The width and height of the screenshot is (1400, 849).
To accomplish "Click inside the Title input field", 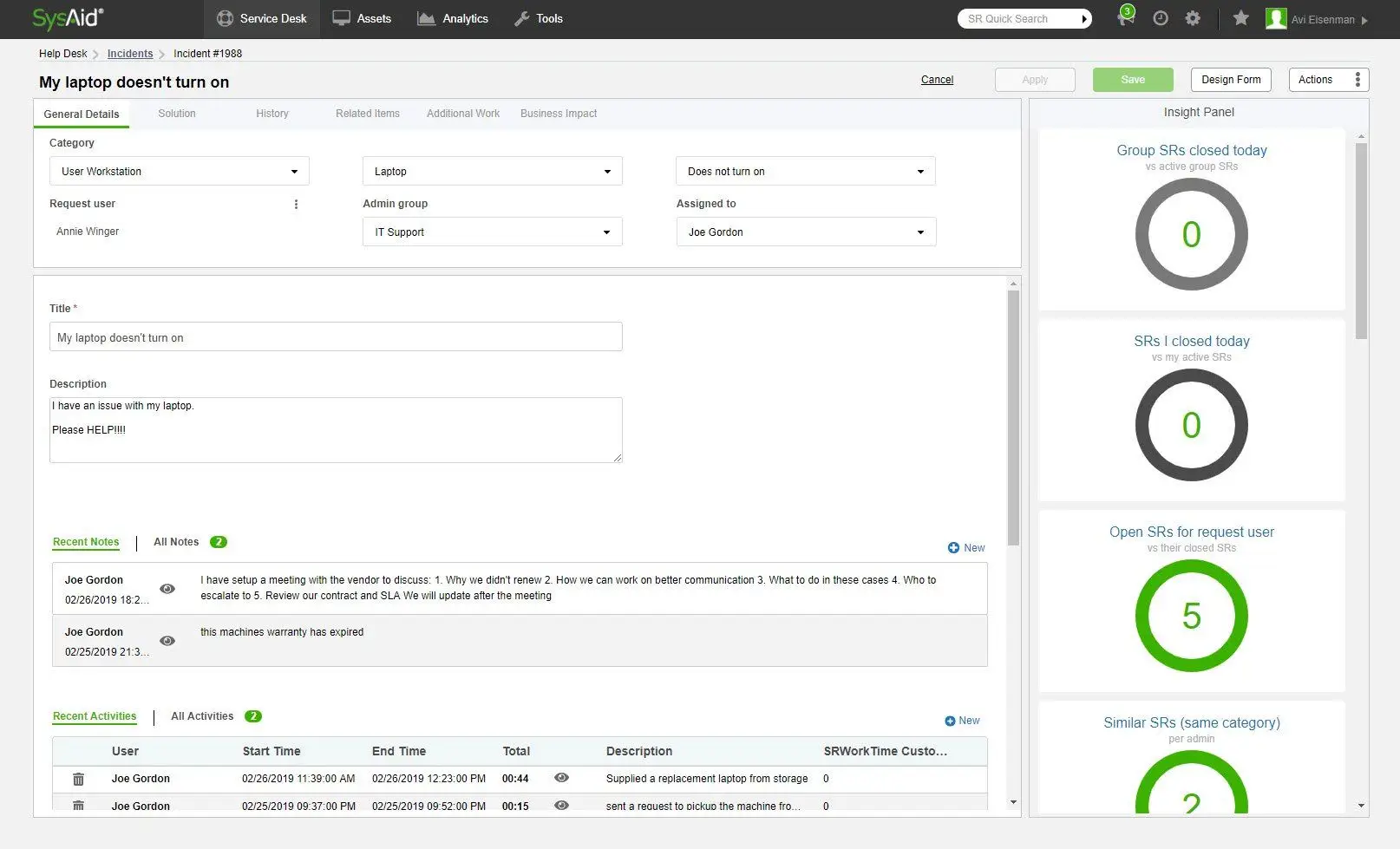I will tap(336, 336).
